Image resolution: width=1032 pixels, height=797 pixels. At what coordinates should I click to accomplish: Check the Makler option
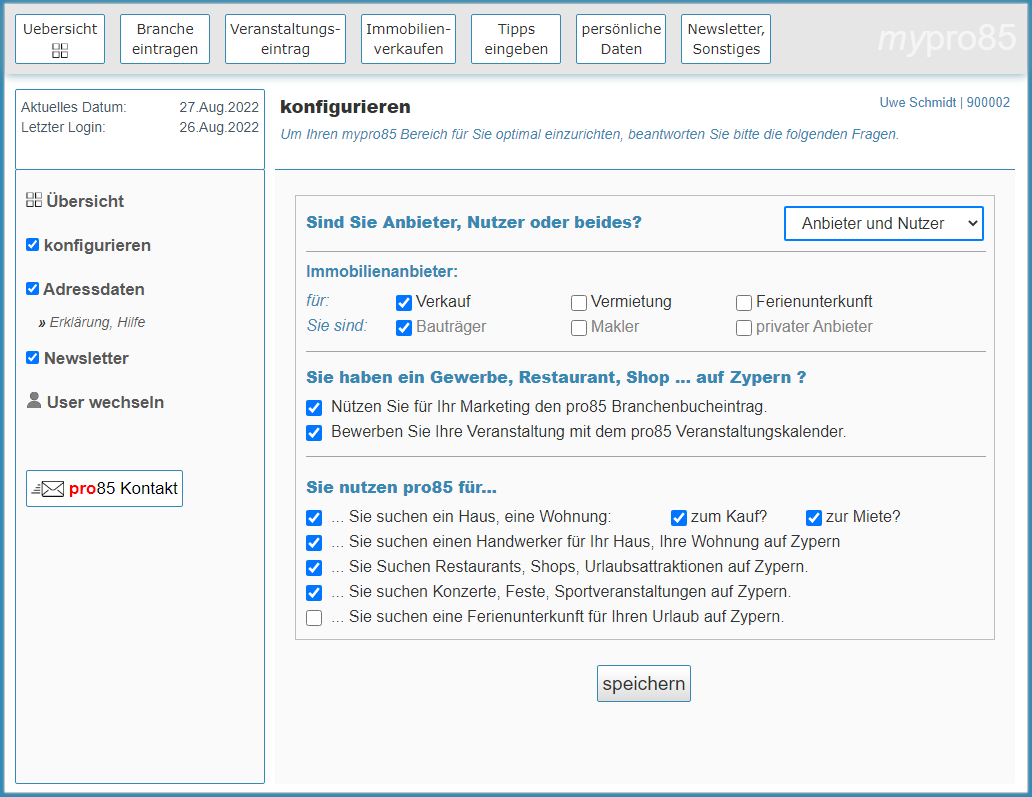pyautogui.click(x=579, y=327)
